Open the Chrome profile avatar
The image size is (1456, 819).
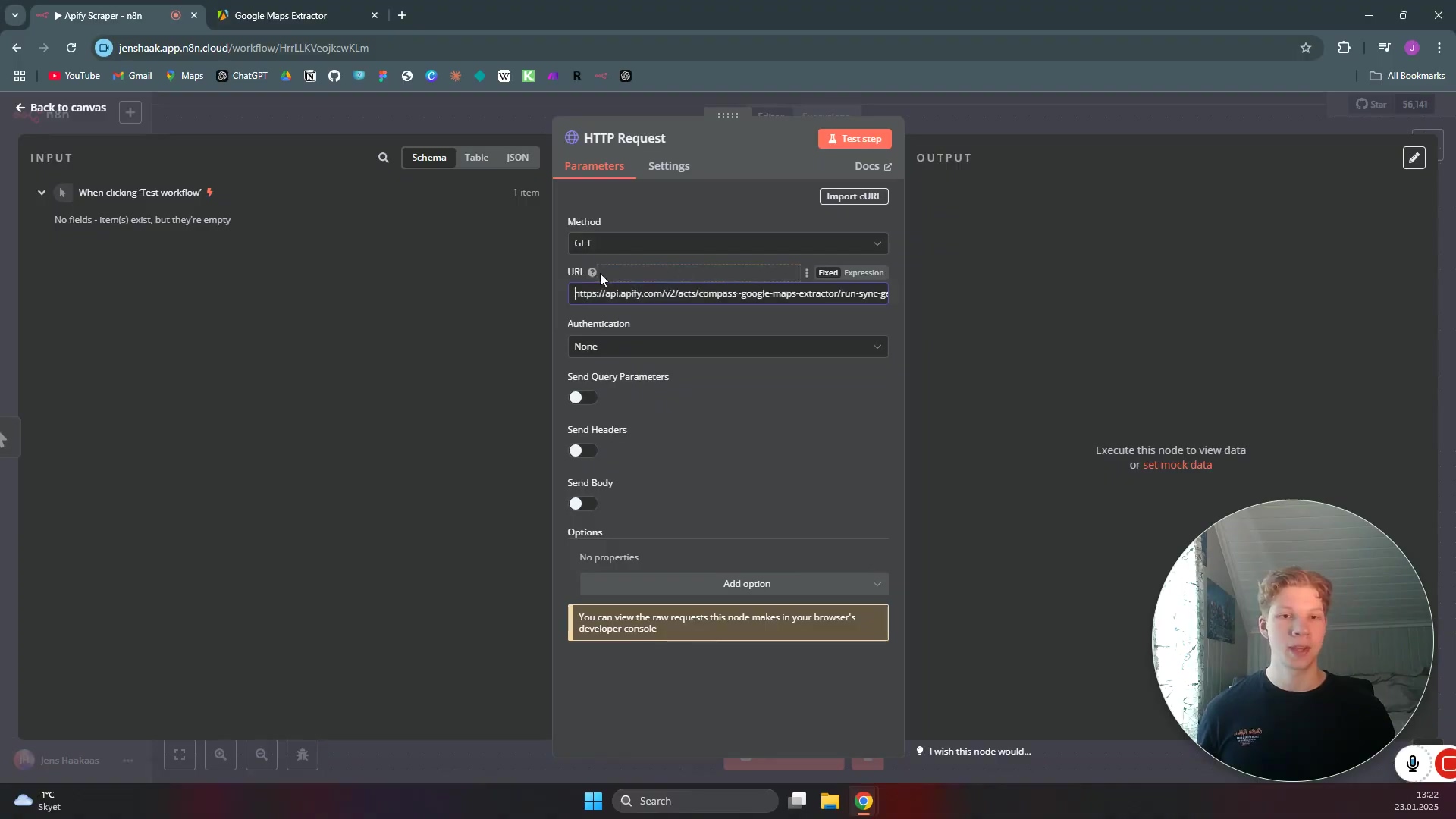1412,48
